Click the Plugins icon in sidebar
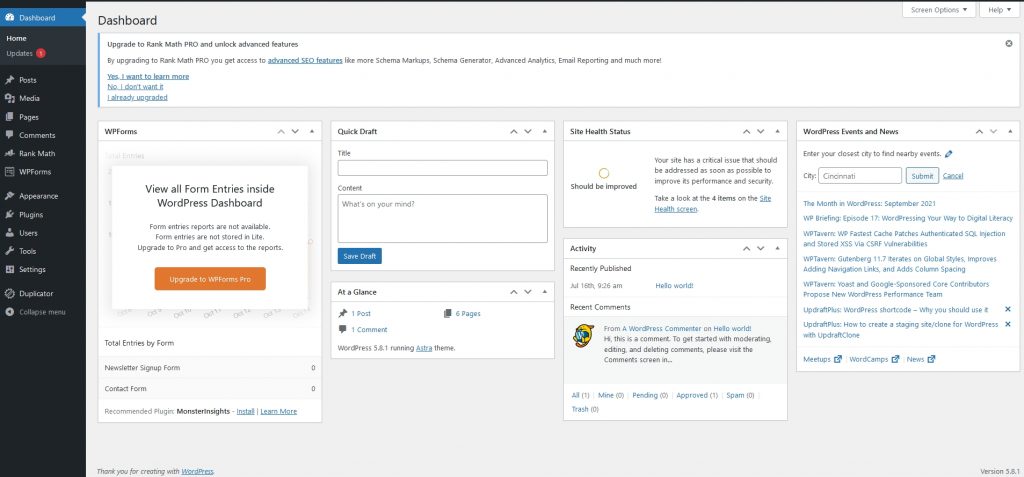This screenshot has height=477, width=1024. pos(10,214)
